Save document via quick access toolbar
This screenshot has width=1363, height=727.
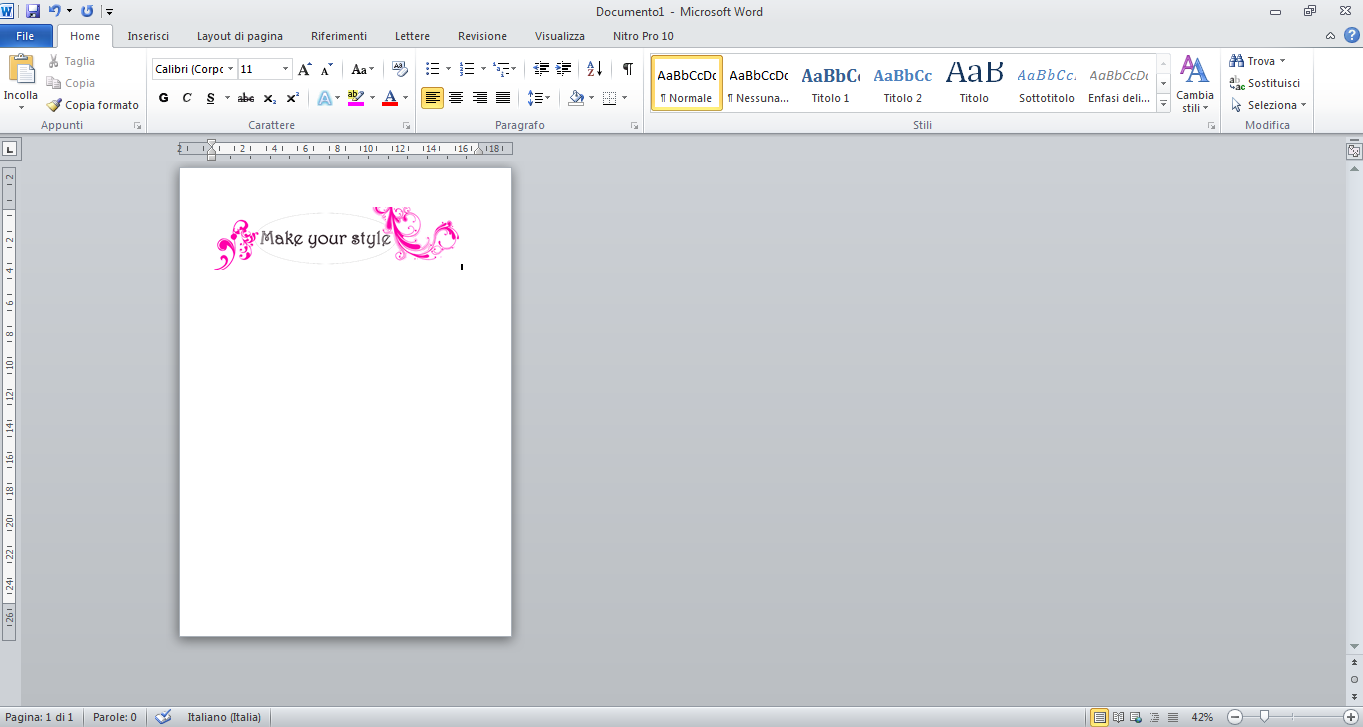tap(33, 11)
